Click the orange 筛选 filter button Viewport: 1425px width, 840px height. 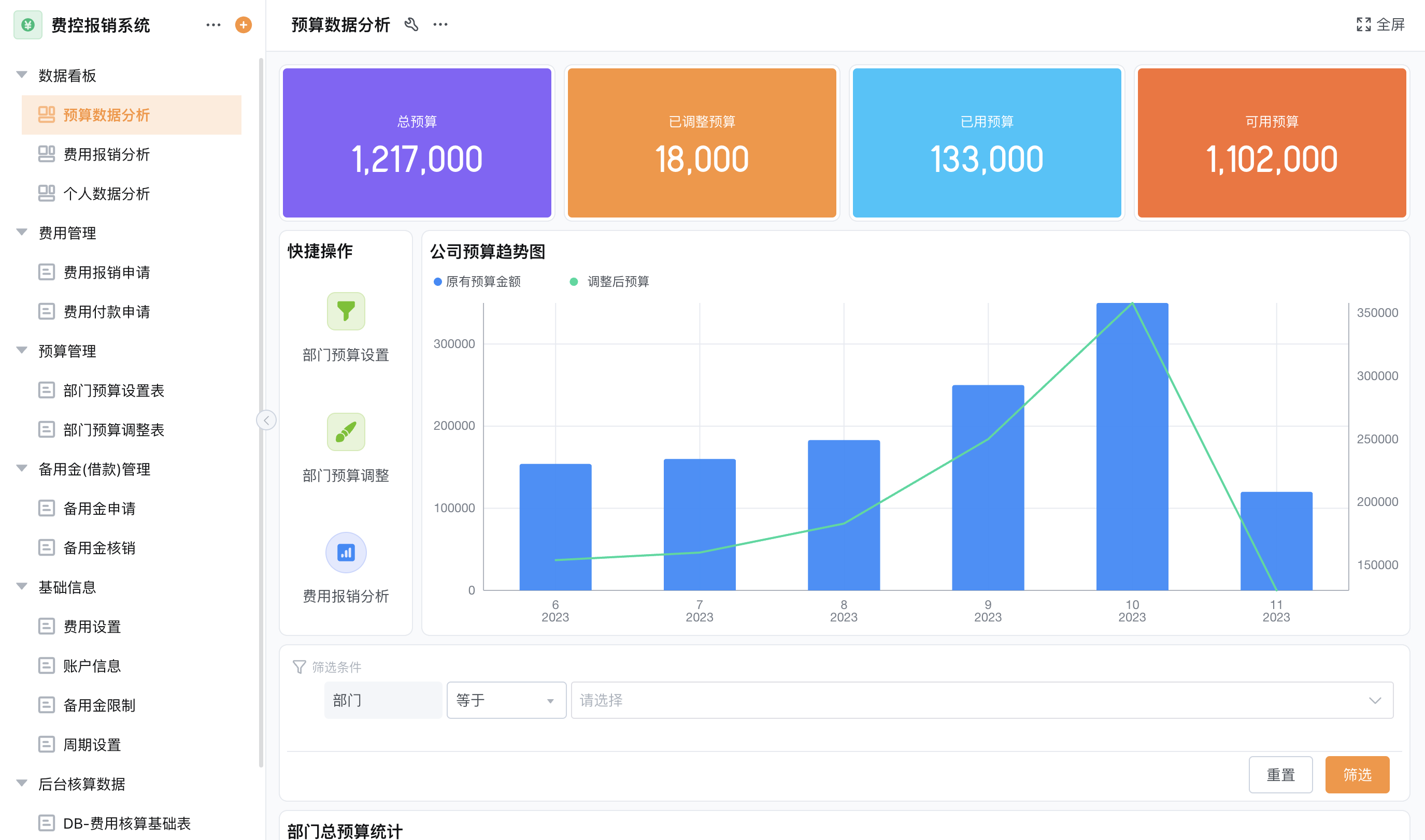(x=1357, y=774)
